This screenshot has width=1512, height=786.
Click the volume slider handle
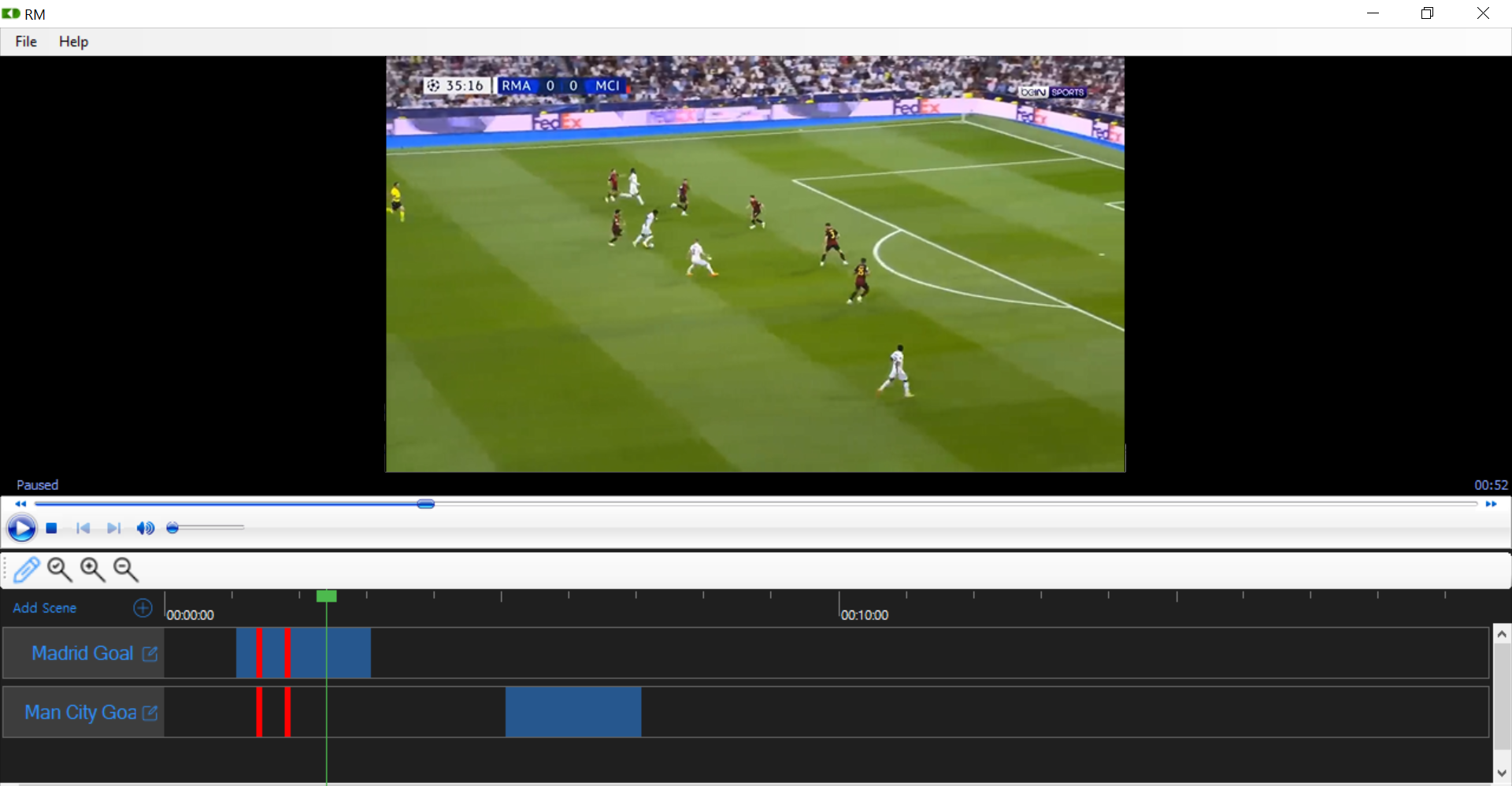(x=172, y=528)
